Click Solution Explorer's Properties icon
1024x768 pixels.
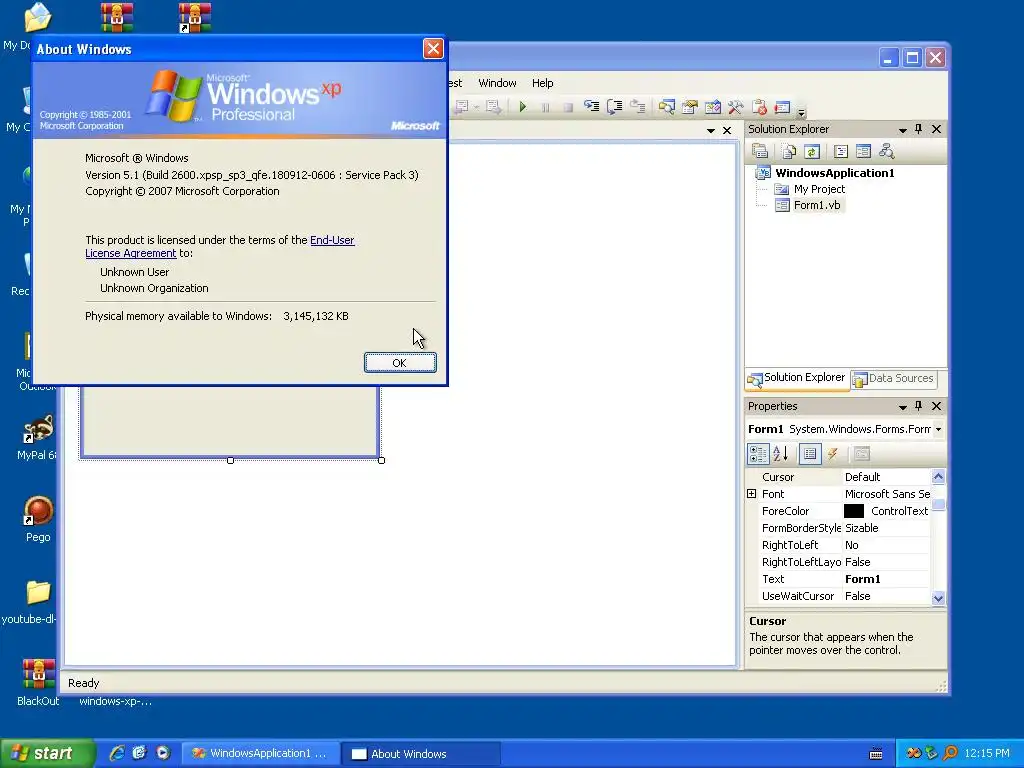[760, 152]
